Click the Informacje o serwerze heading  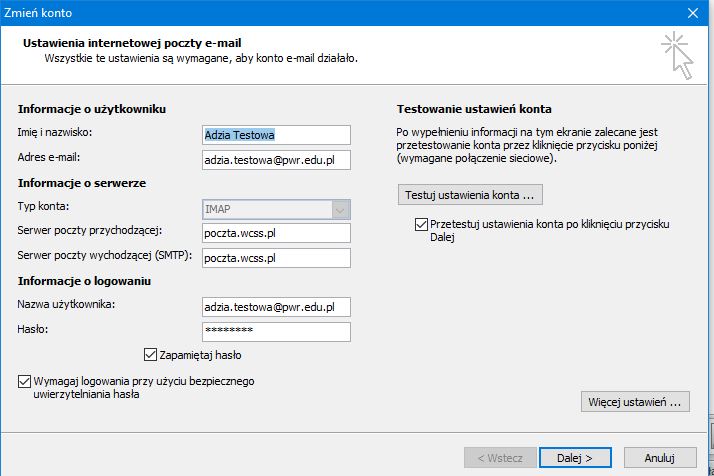pyautogui.click(x=82, y=183)
